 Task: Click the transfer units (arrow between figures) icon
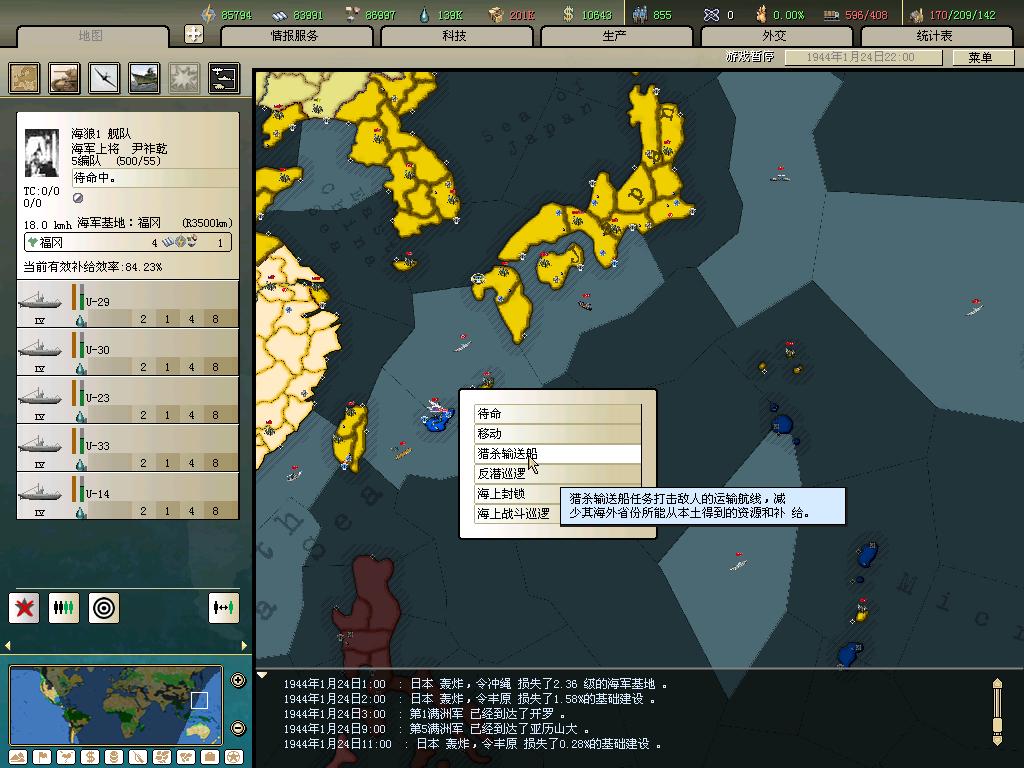point(223,607)
